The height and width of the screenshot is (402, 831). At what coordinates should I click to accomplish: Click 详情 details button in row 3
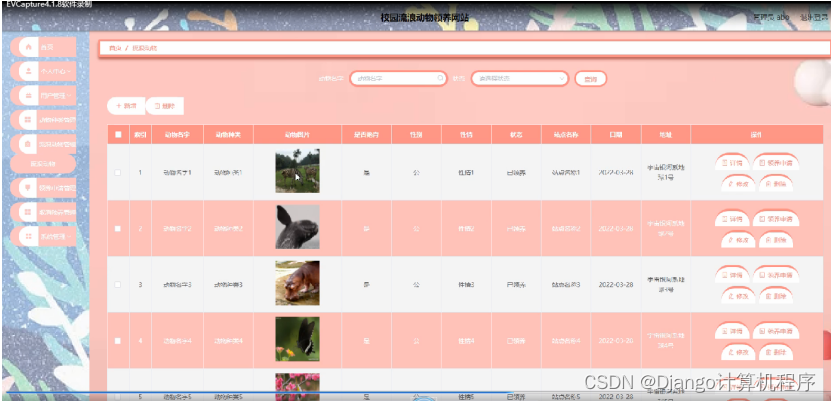[x=732, y=275]
